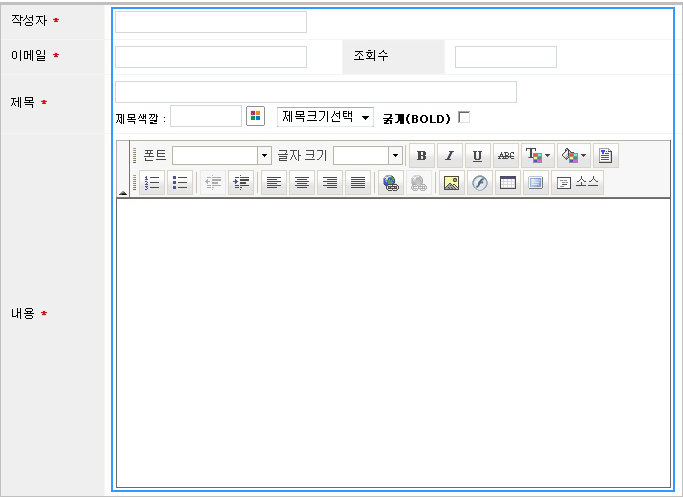The image size is (683, 497).
Task: Open the 제목크기선택 dropdown
Action: tap(325, 117)
